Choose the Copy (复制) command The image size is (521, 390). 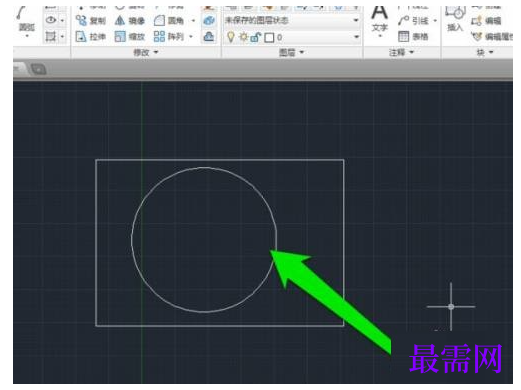point(91,21)
